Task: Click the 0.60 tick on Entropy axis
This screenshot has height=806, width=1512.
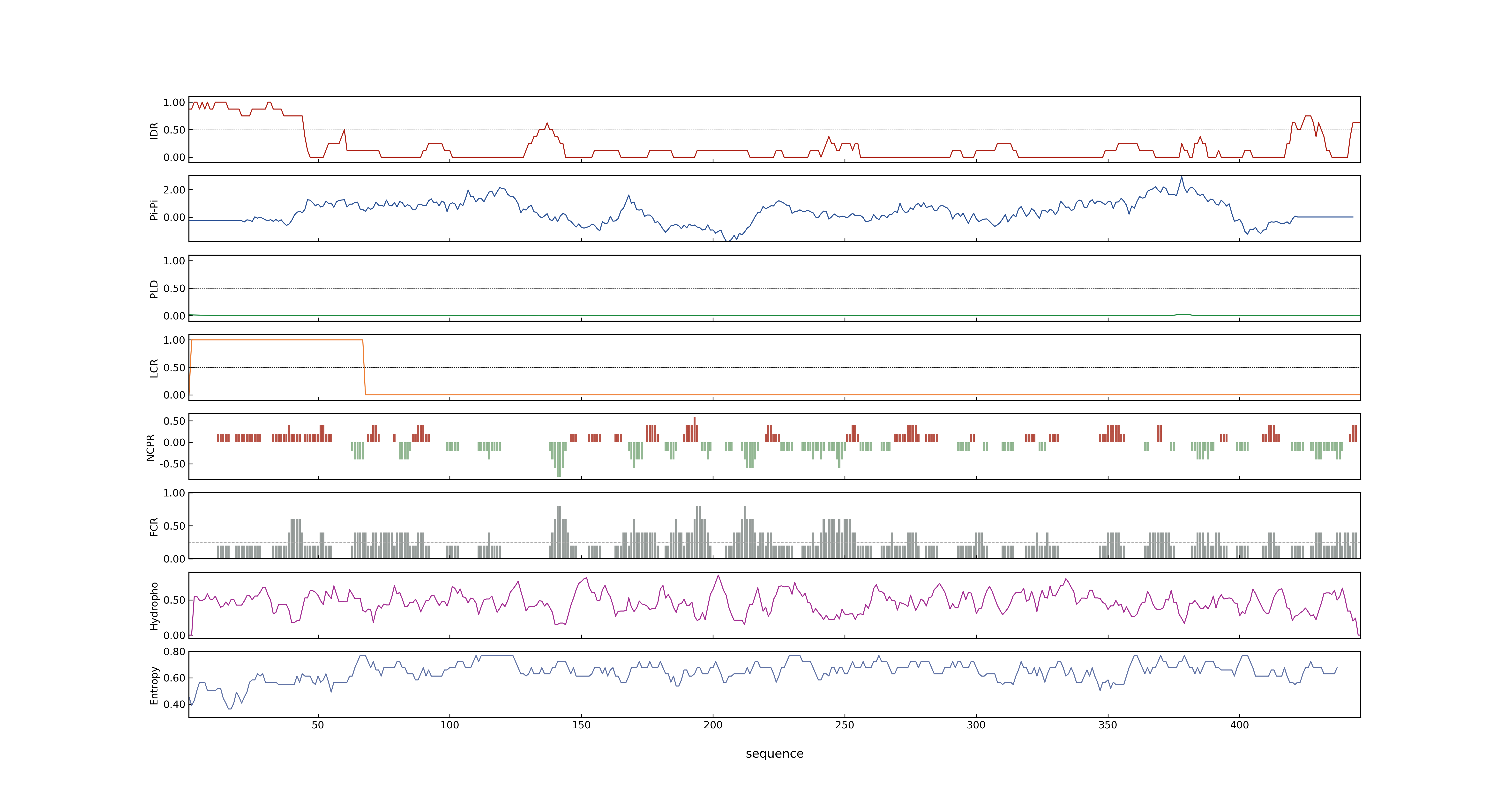Action: coord(174,678)
